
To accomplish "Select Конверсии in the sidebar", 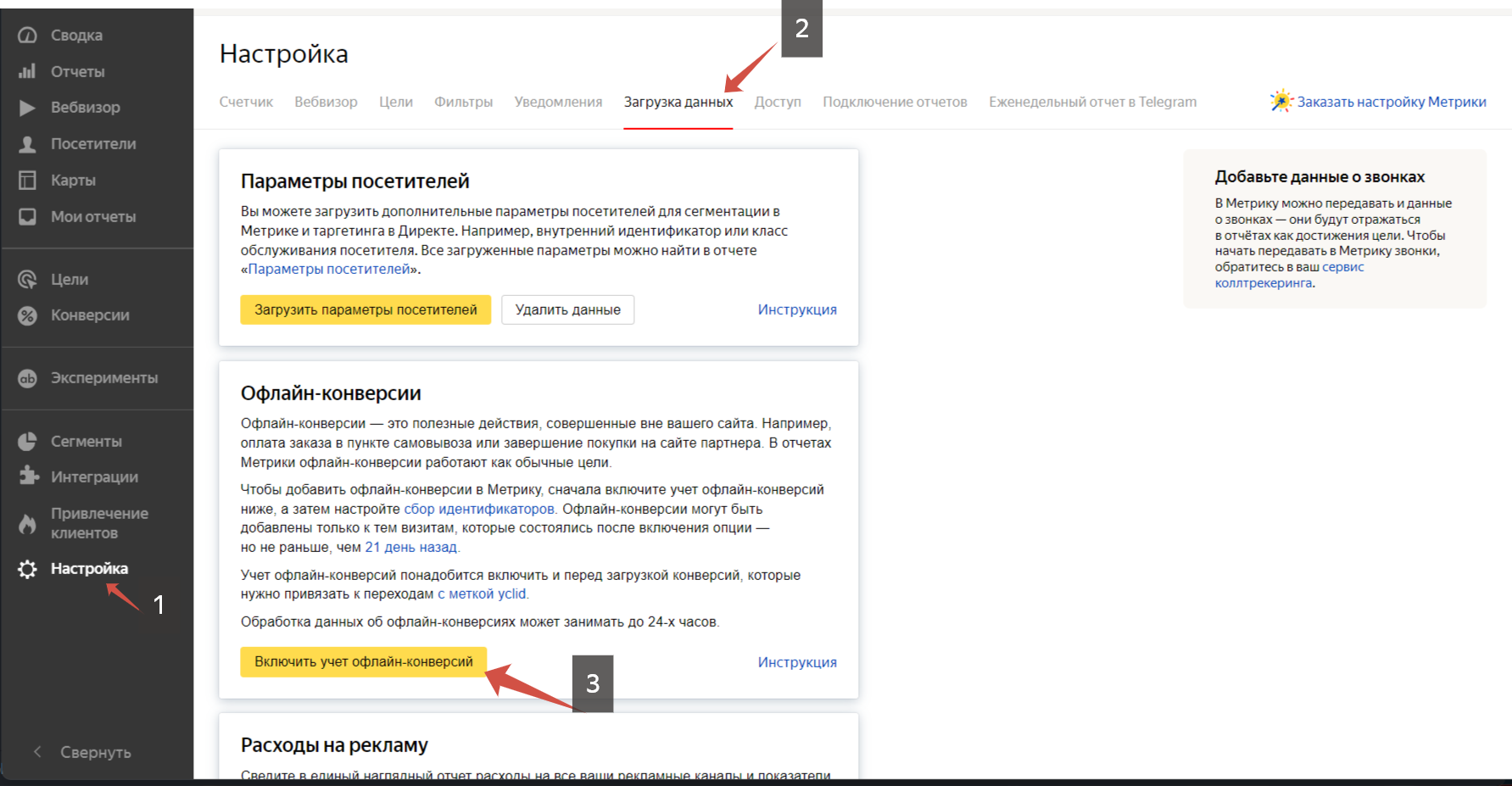I will click(90, 315).
